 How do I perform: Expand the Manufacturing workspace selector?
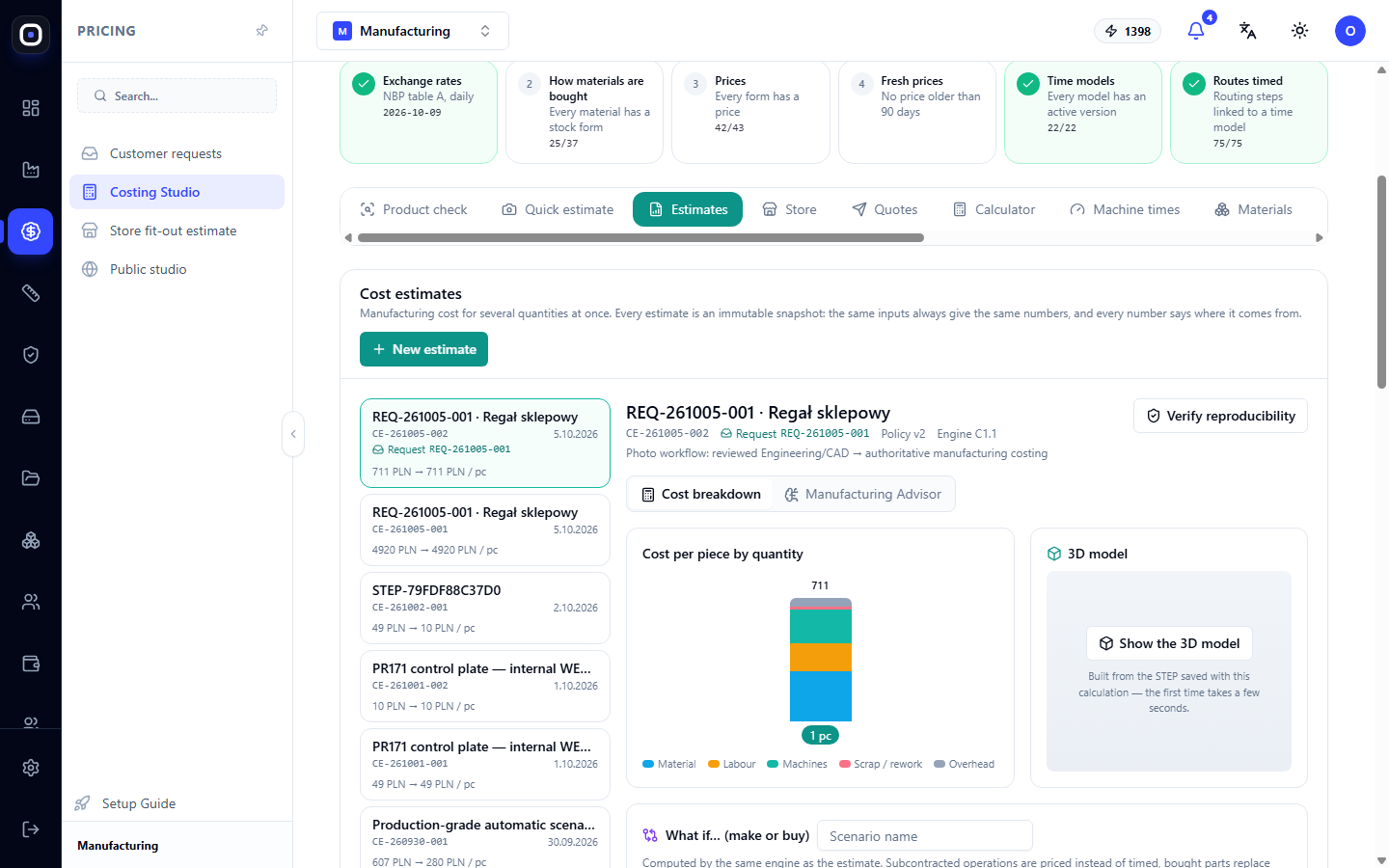(413, 31)
